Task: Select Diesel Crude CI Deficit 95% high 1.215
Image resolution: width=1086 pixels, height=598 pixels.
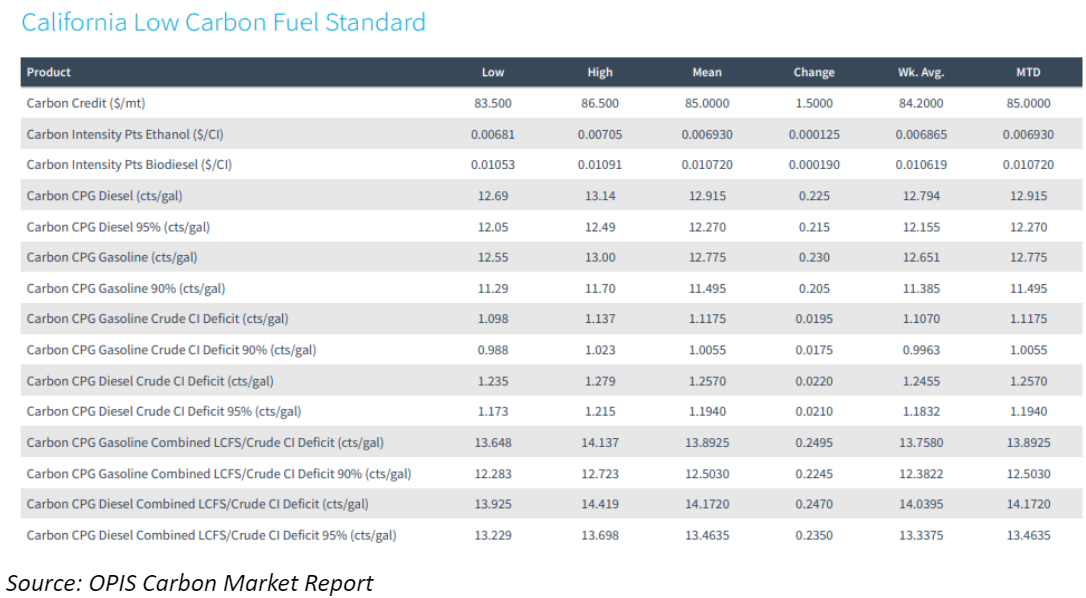Action: [600, 412]
